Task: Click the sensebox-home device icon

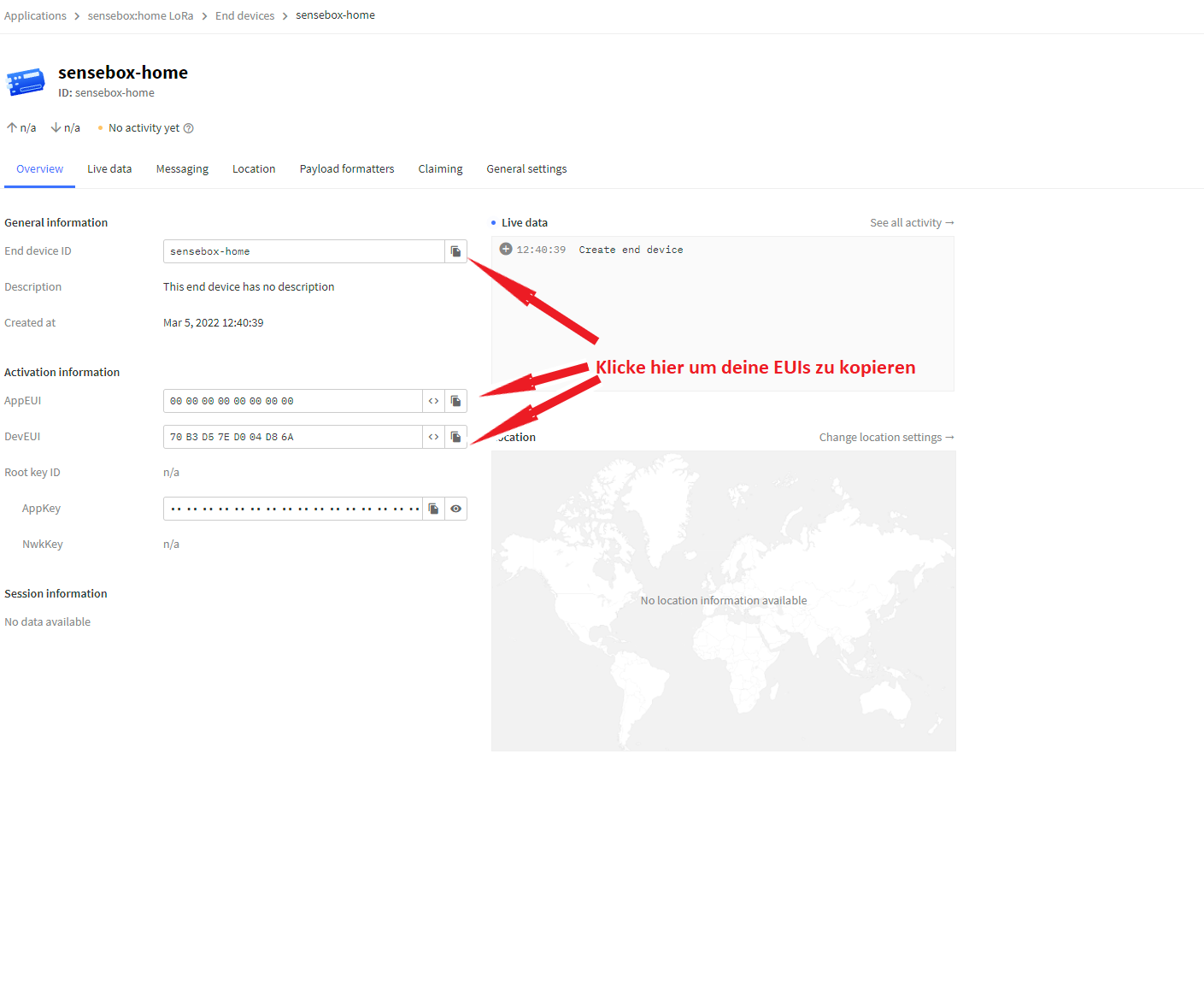Action: pos(26,82)
